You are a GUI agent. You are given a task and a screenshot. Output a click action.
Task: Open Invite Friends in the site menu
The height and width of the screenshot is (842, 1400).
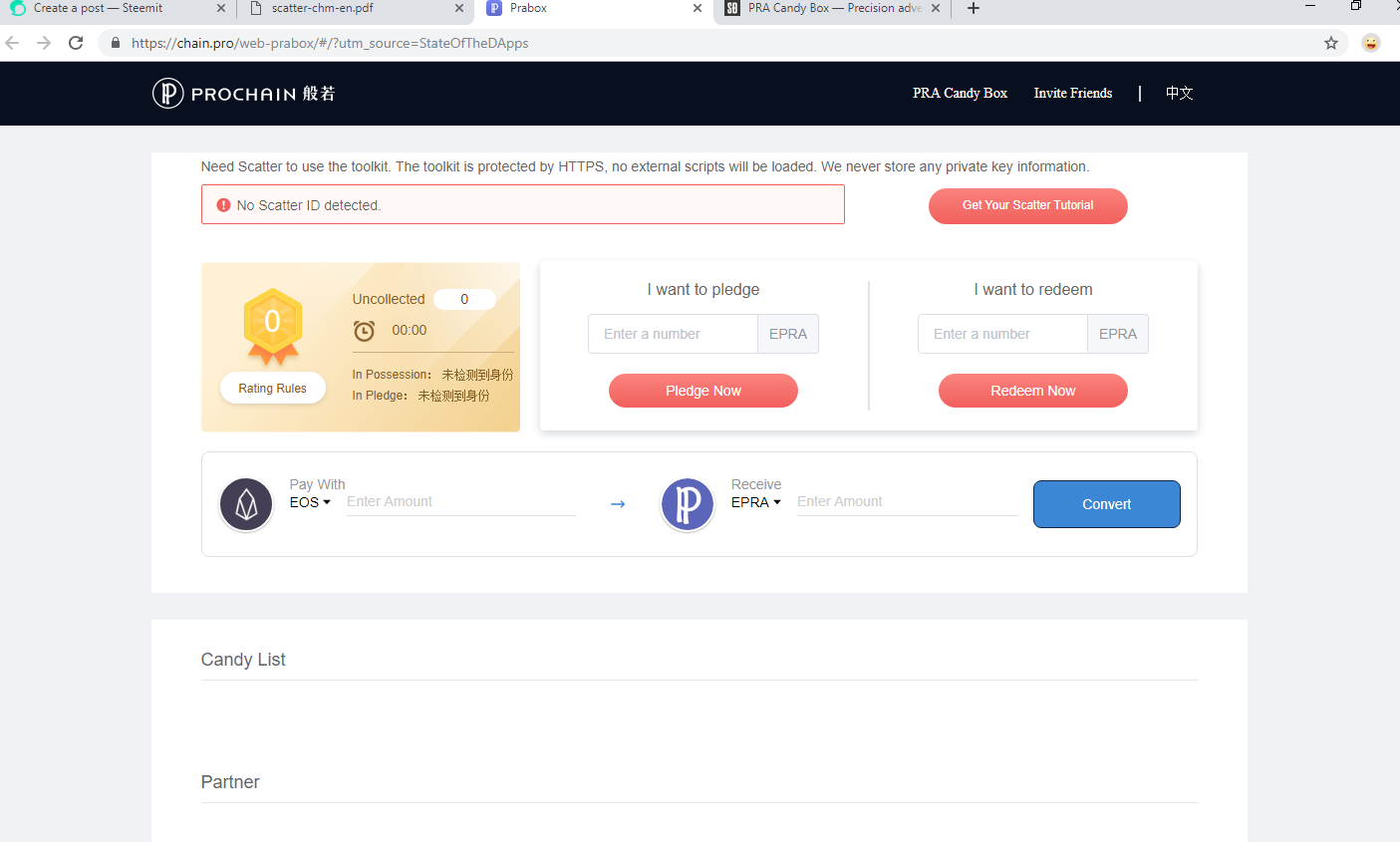click(x=1073, y=93)
